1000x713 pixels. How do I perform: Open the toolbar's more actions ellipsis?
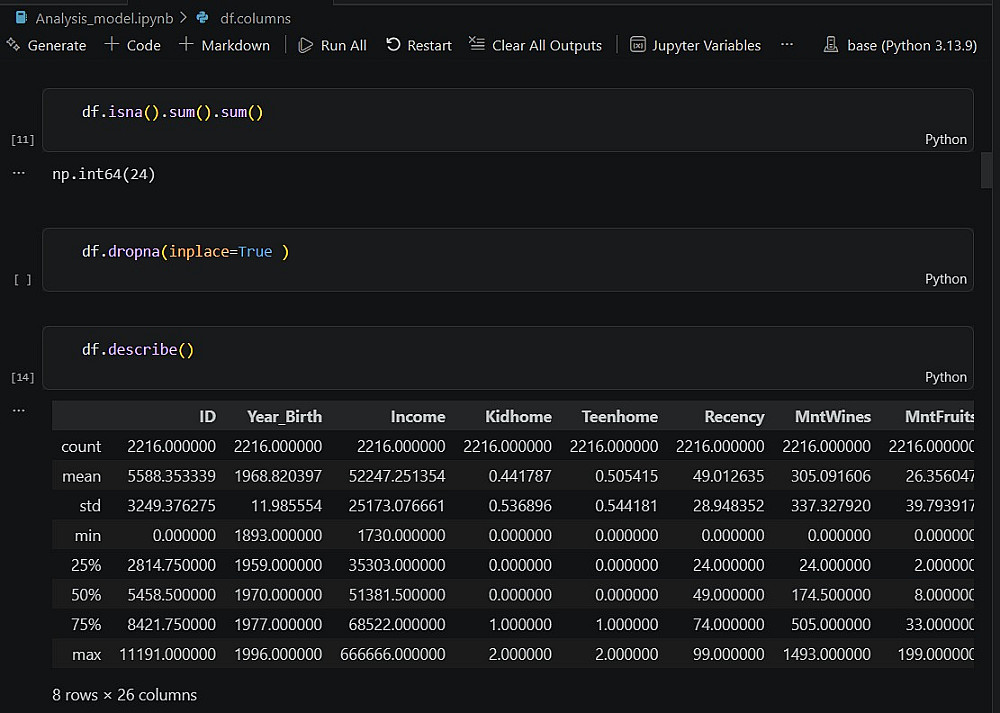coord(787,45)
